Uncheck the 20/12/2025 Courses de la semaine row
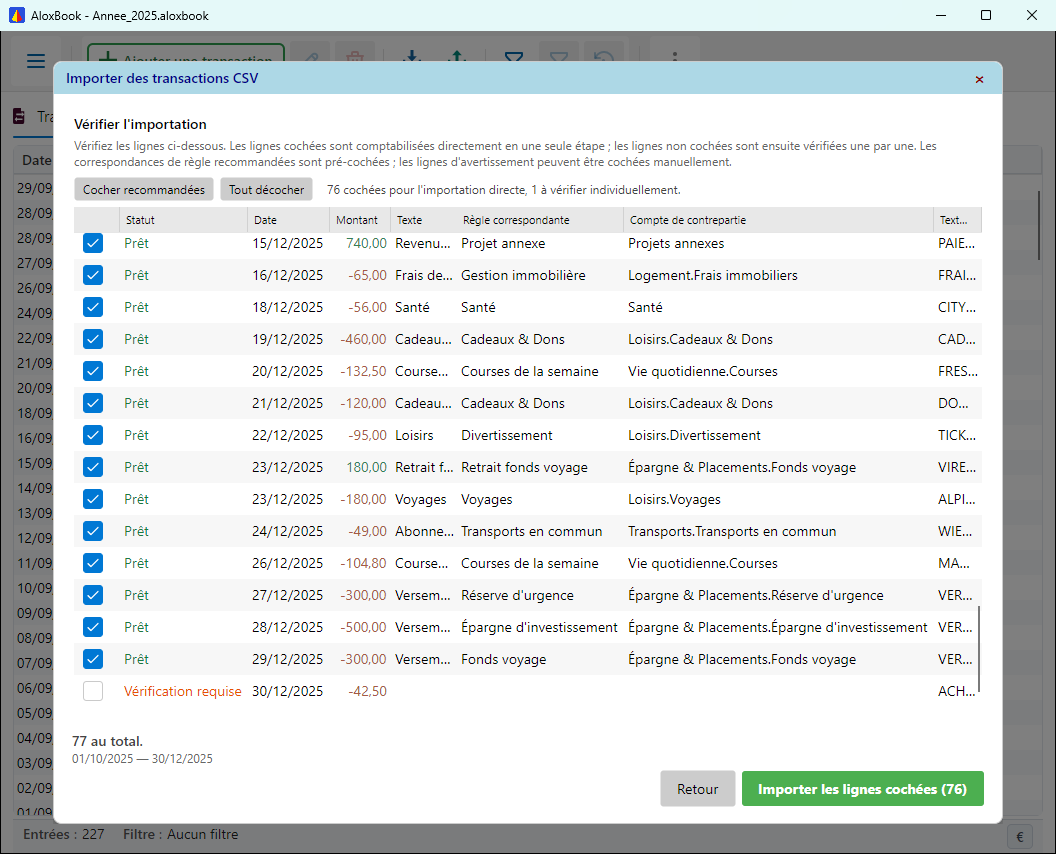This screenshot has height=854, width=1056. 93,371
